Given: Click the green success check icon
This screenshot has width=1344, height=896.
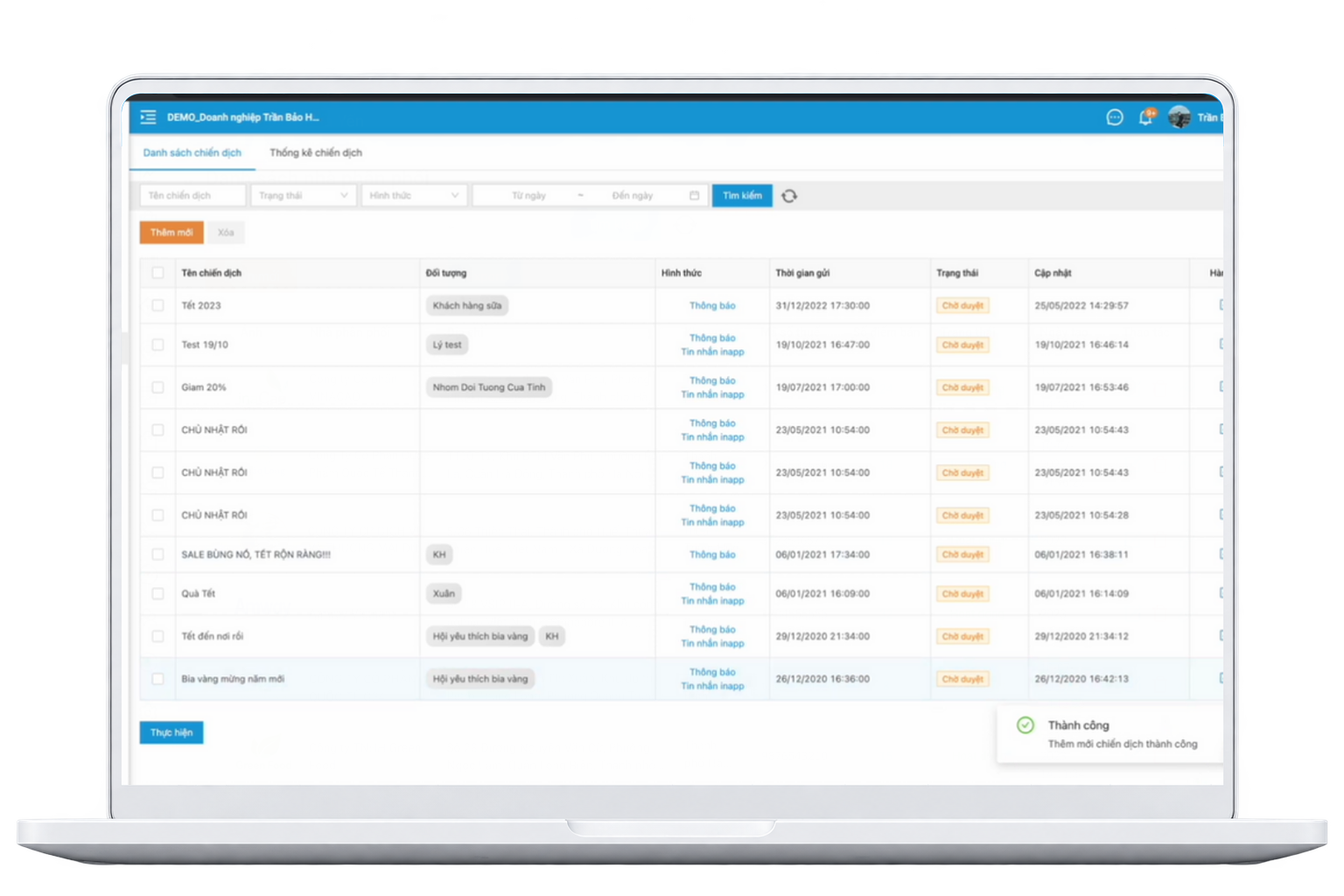Looking at the screenshot, I should [1025, 724].
